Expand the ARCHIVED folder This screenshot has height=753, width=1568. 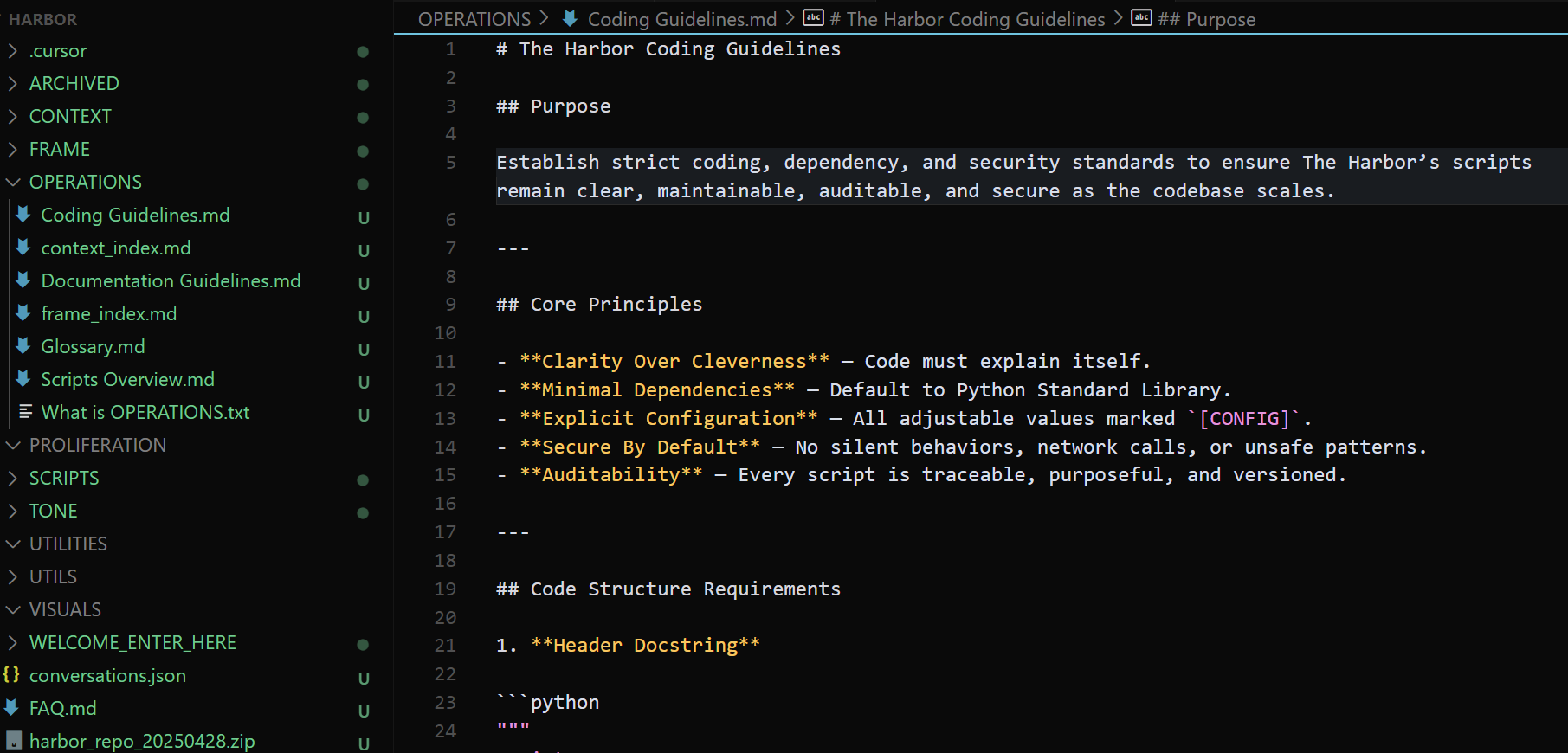[x=13, y=84]
